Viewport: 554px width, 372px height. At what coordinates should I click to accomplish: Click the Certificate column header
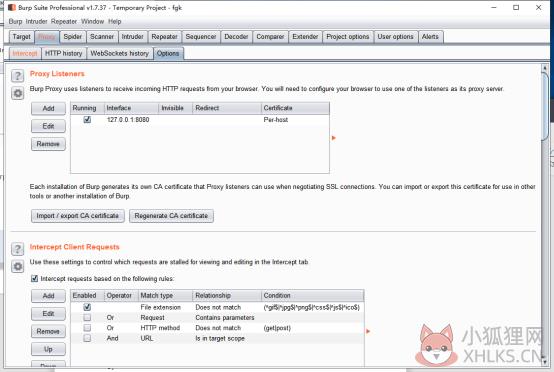pyautogui.click(x=295, y=108)
